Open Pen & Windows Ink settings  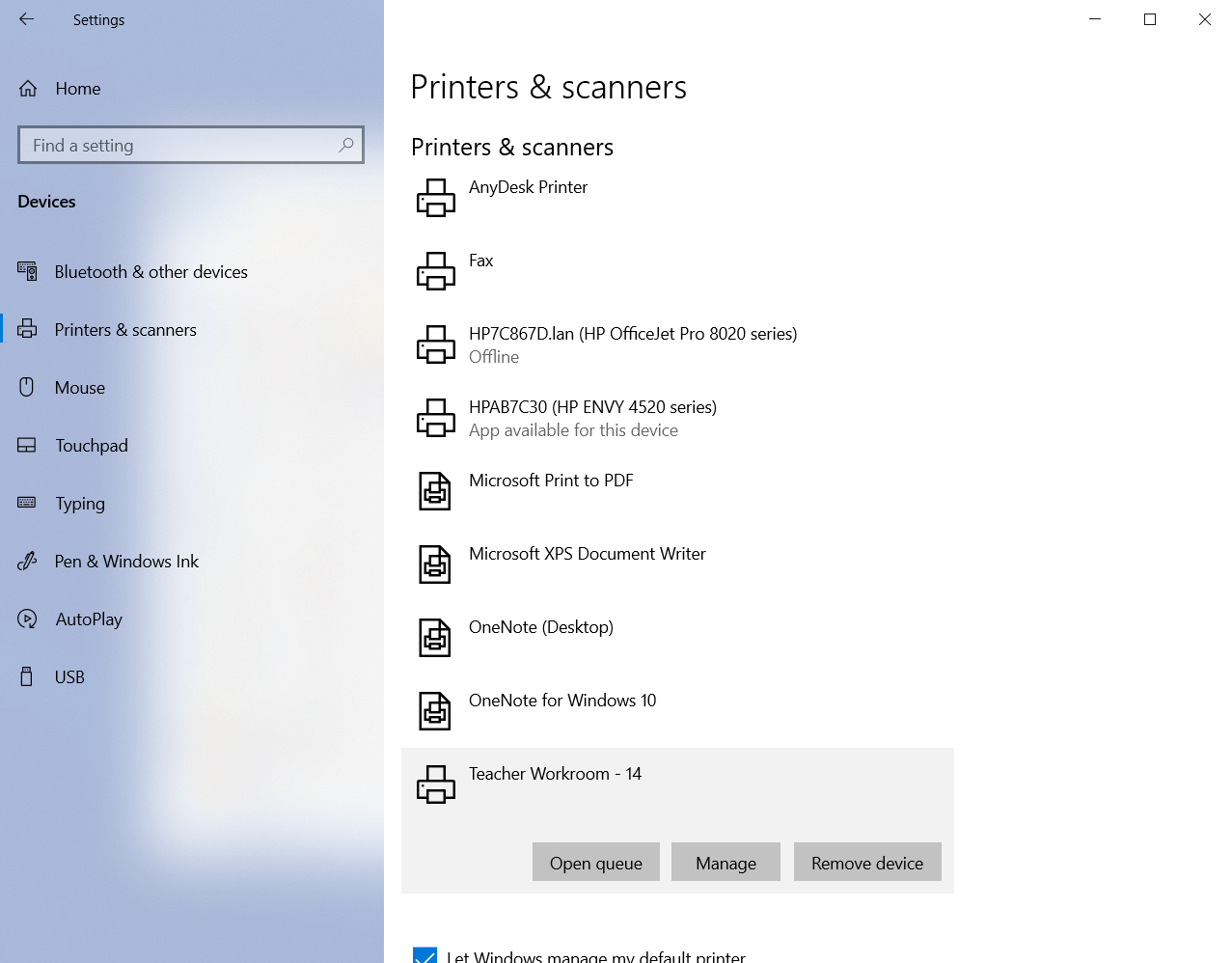point(126,562)
